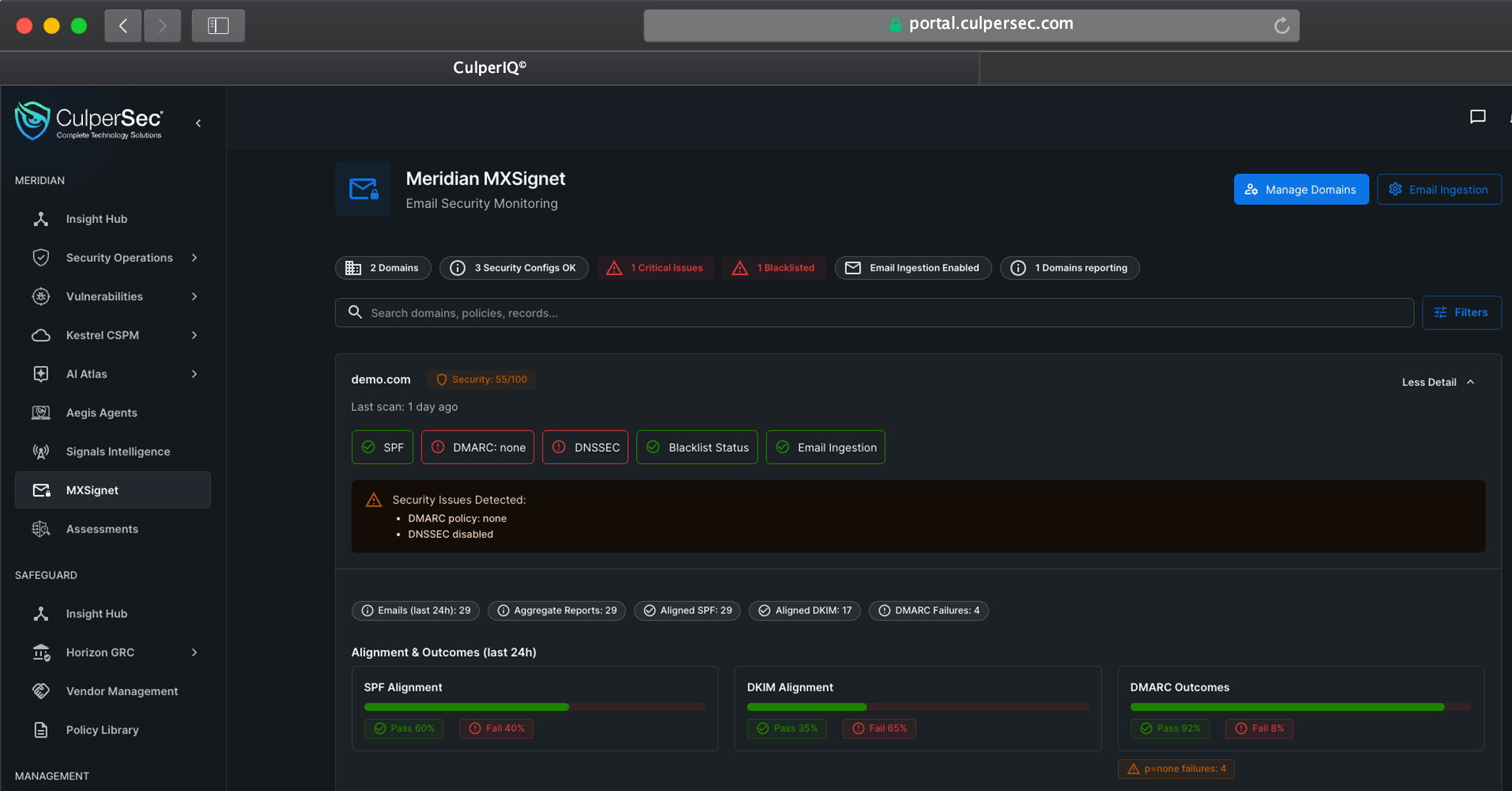Click the DMARC Failures: 4 chip
Viewport: 1512px width, 791px height.
tap(928, 611)
